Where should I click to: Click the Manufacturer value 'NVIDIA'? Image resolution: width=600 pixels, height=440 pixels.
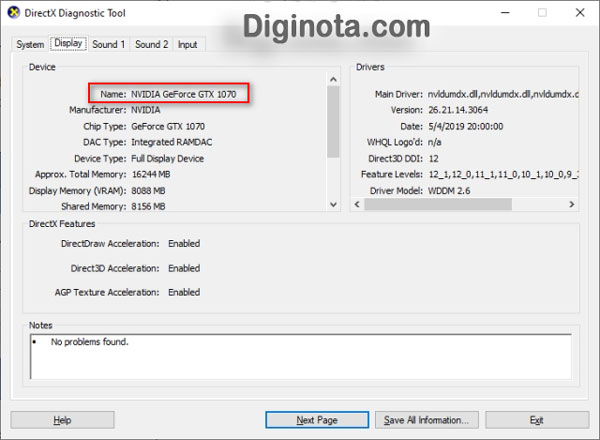pyautogui.click(x=146, y=110)
